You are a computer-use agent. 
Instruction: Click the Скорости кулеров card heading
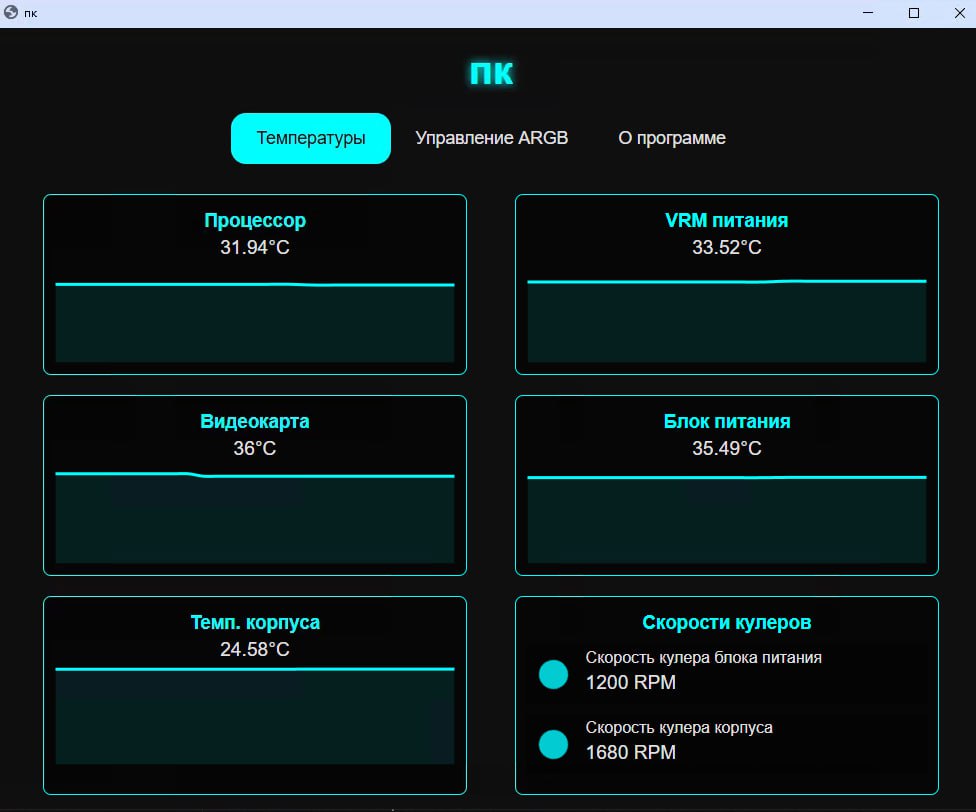point(727,623)
